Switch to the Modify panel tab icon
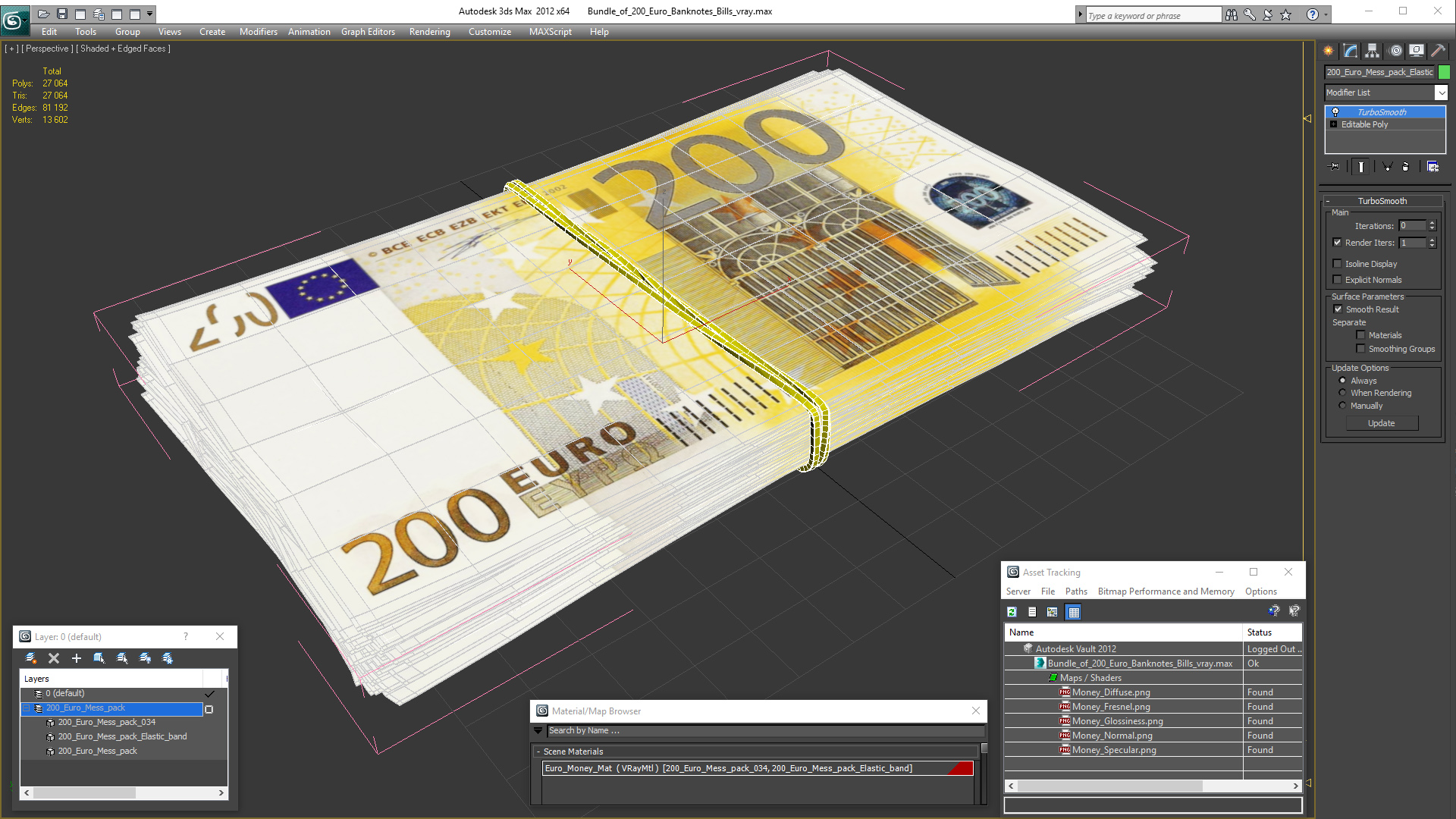1456x819 pixels. pos(1351,51)
